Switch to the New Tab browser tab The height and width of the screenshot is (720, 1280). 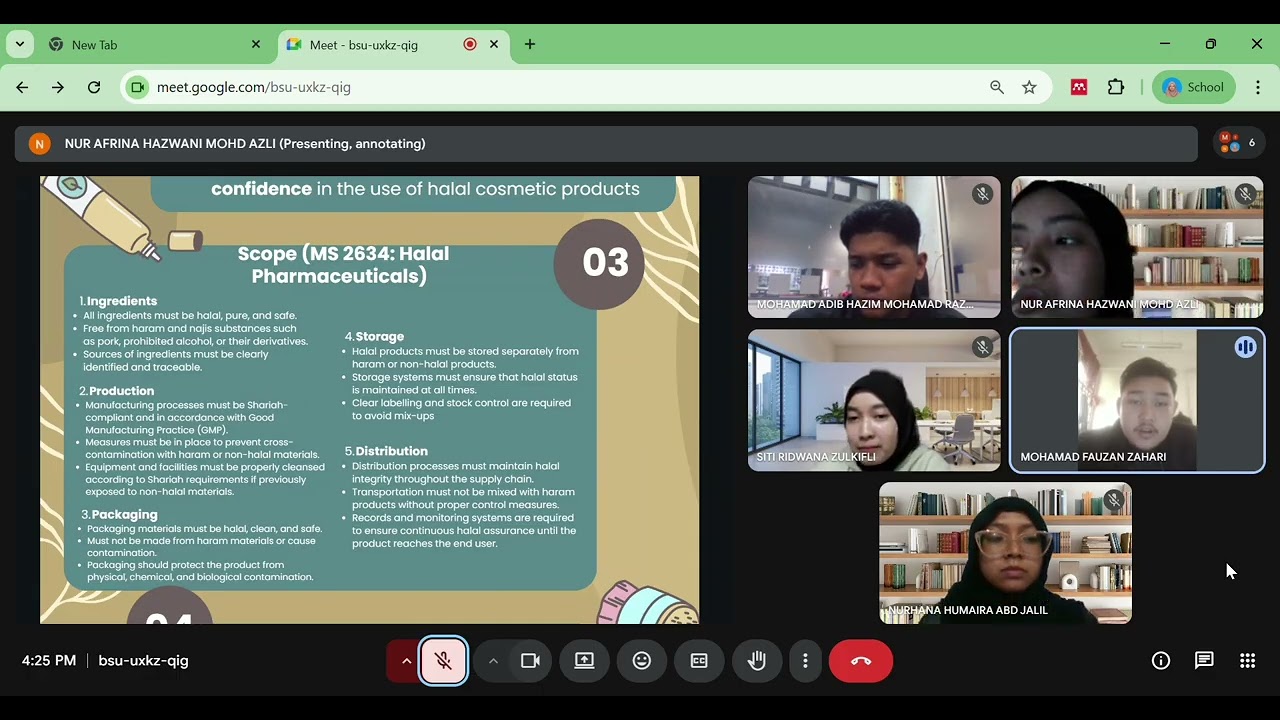155,45
